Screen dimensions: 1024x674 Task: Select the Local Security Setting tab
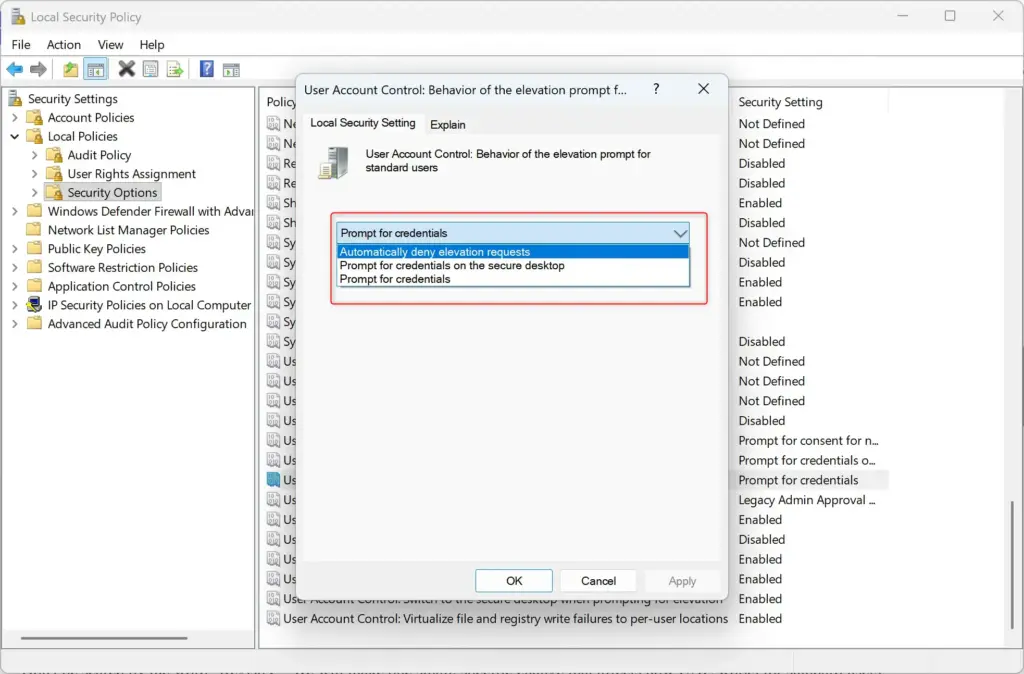tap(362, 123)
